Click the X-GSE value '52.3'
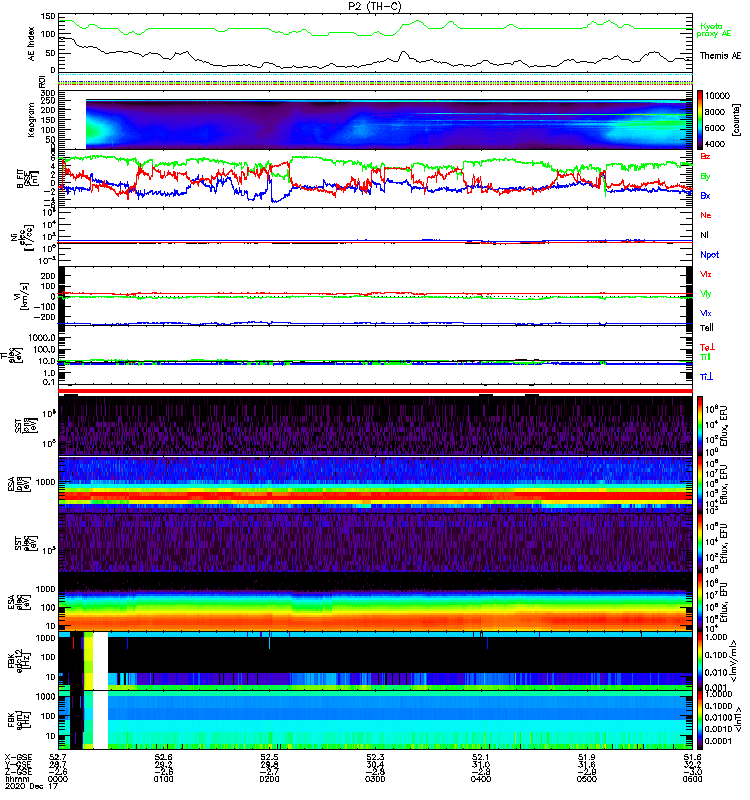Image resolution: width=750 pixels, height=800 pixels. tap(375, 757)
